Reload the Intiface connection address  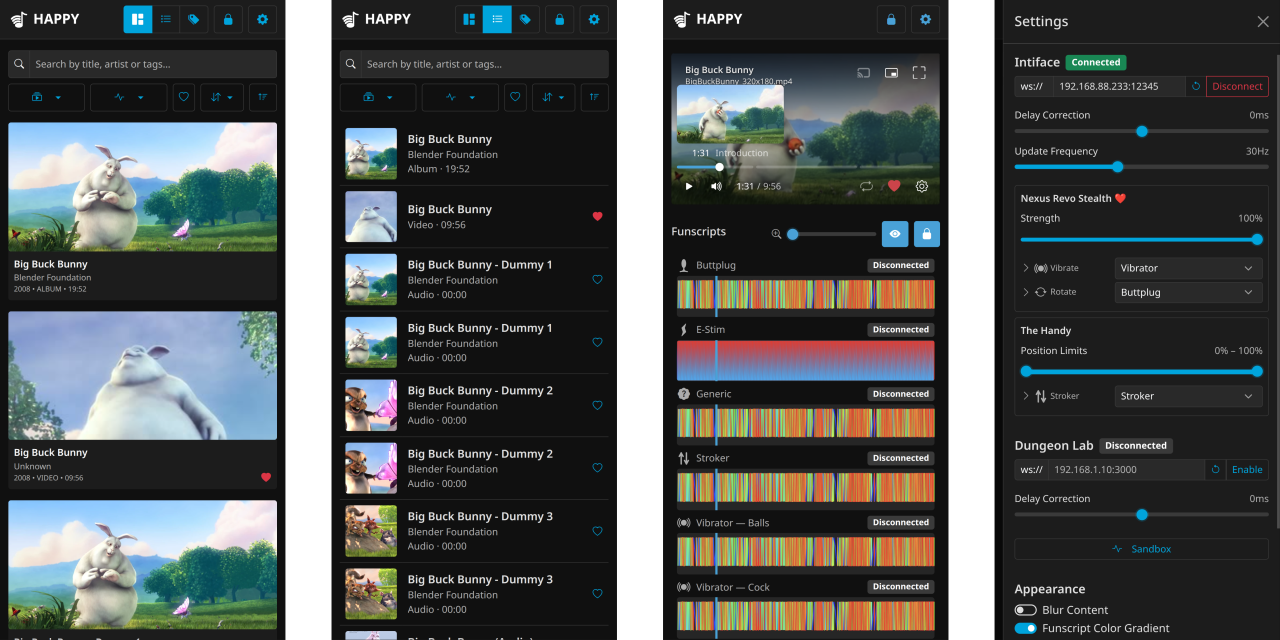(1196, 86)
